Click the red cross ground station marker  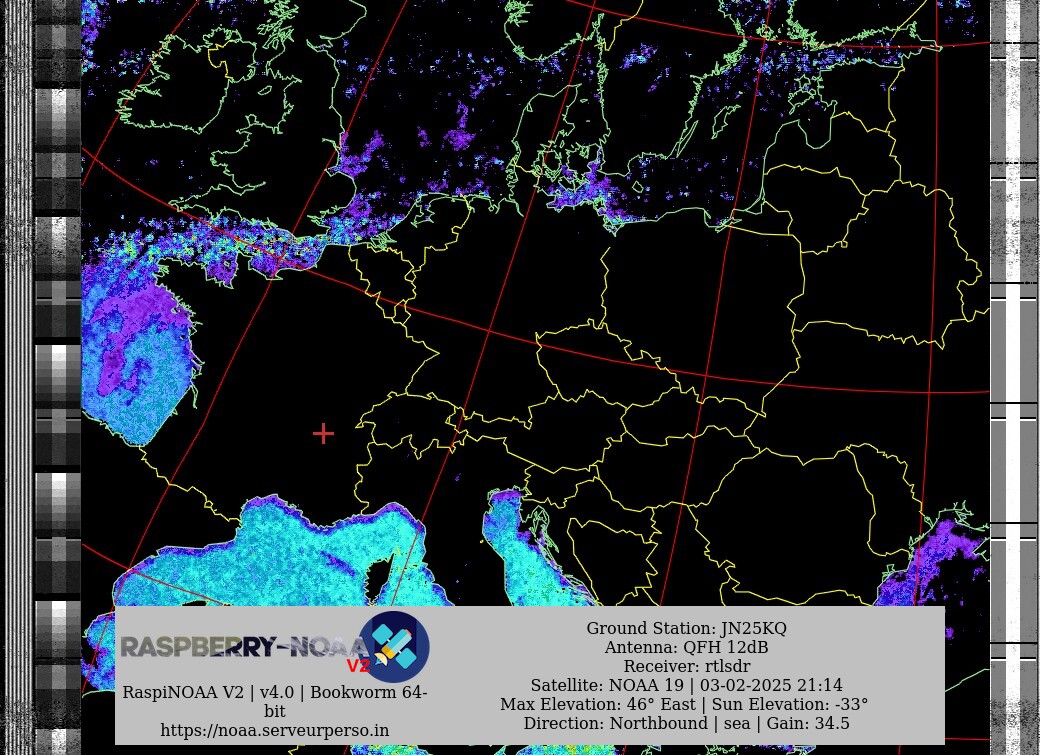(323, 433)
